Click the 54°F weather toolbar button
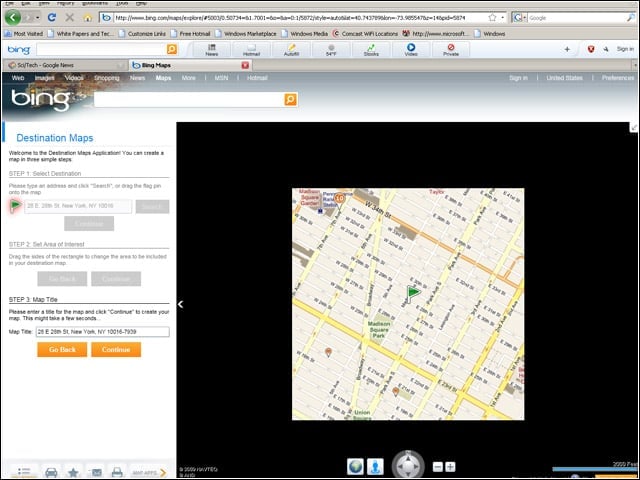 pos(331,50)
